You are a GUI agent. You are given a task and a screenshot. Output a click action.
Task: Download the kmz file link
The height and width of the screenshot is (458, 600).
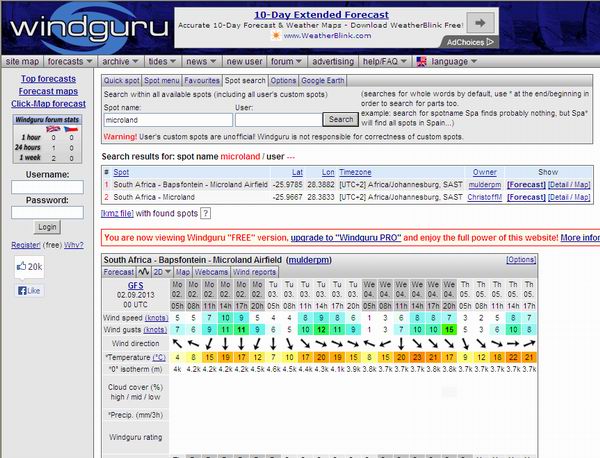click(117, 214)
